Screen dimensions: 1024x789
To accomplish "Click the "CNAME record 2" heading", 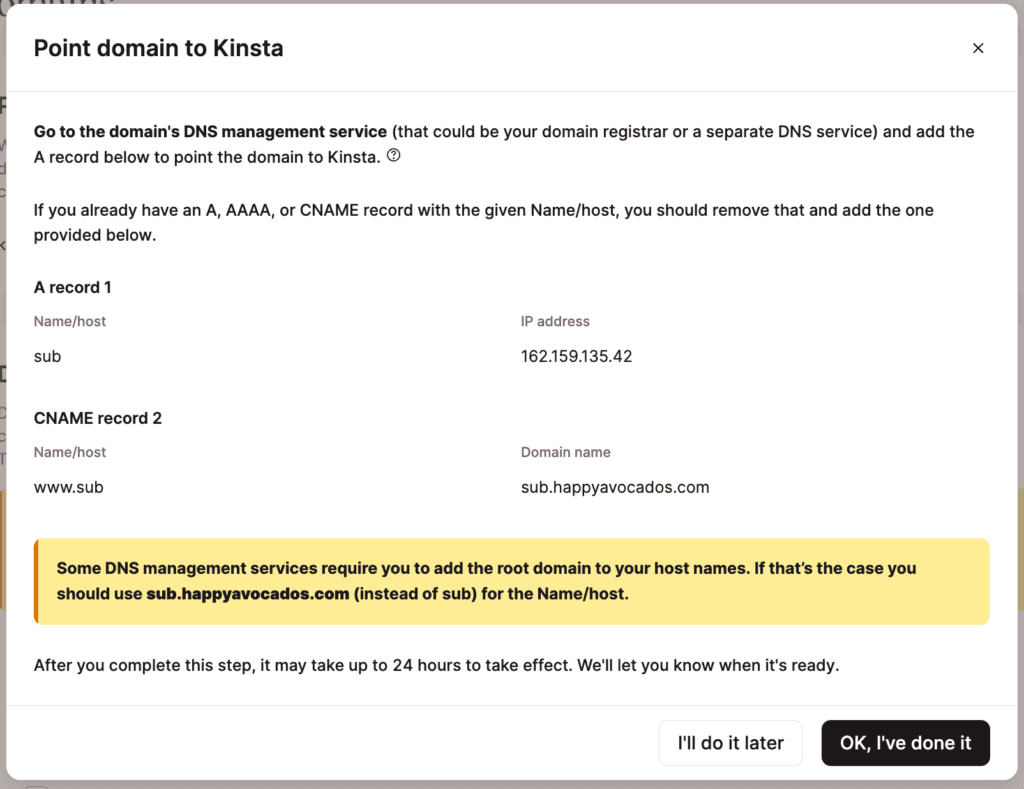I will pyautogui.click(x=97, y=418).
